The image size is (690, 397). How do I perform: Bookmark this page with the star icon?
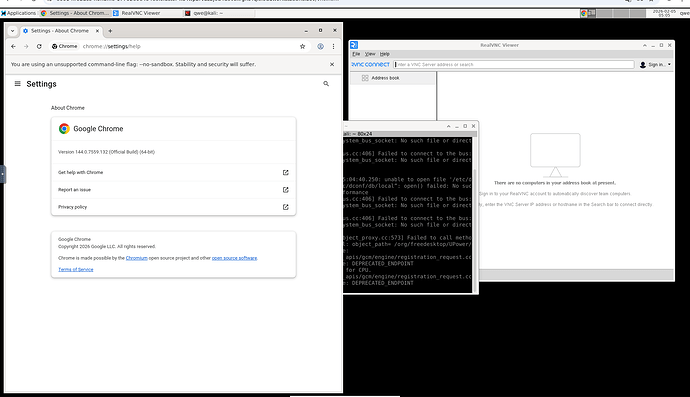pyautogui.click(x=302, y=46)
